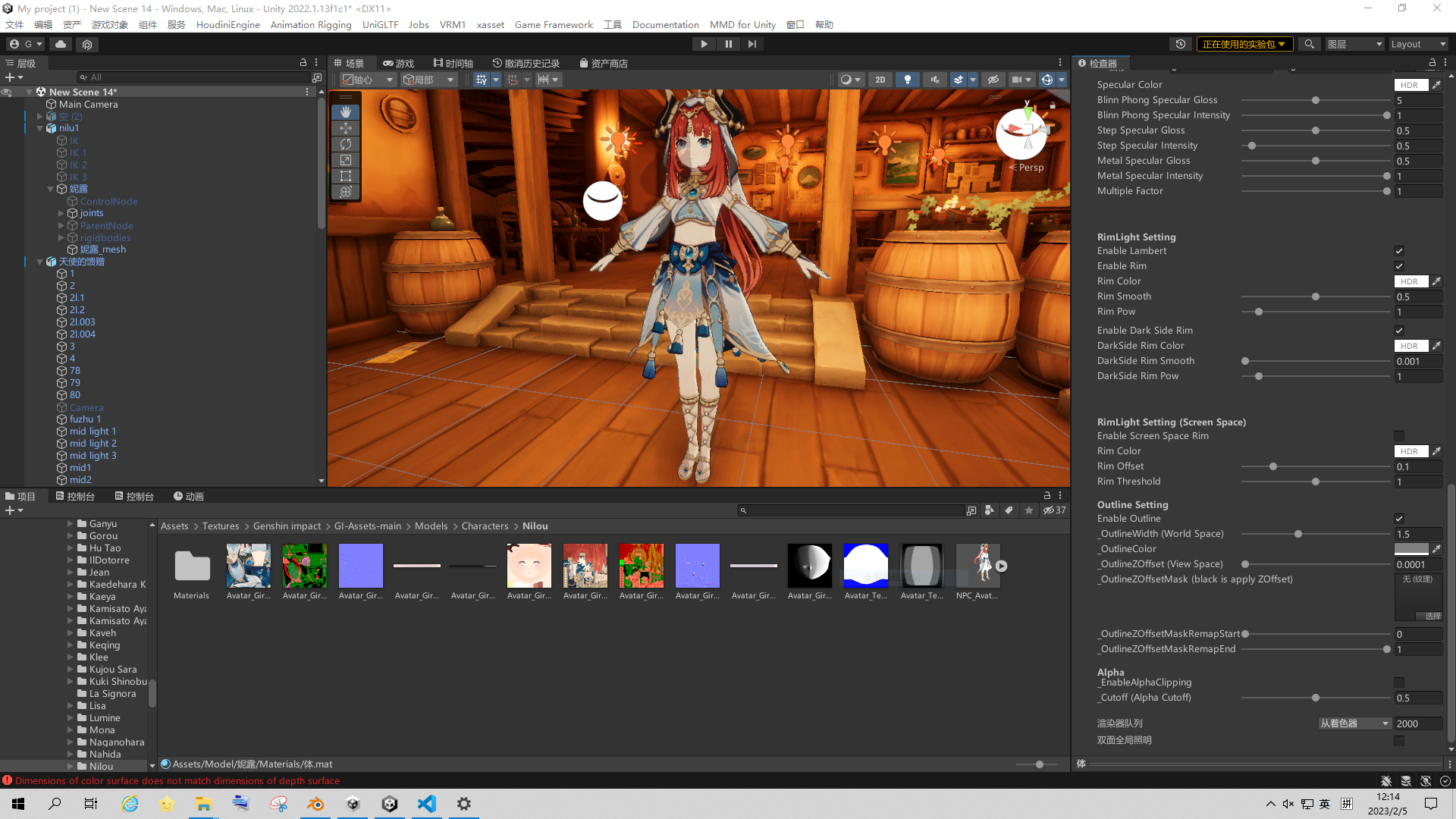Open the Account dropdown button

[x=26, y=44]
